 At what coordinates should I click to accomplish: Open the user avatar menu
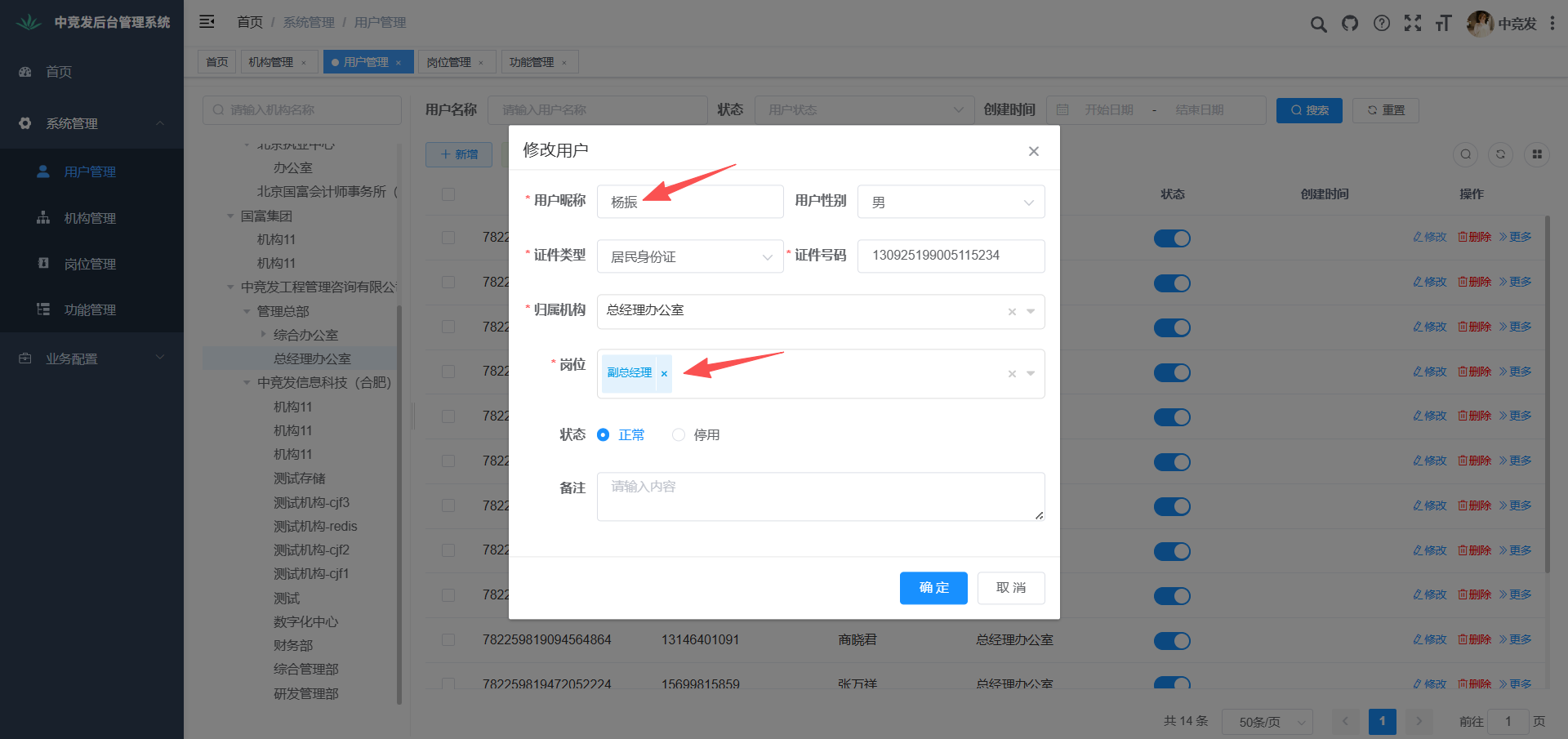click(1501, 24)
